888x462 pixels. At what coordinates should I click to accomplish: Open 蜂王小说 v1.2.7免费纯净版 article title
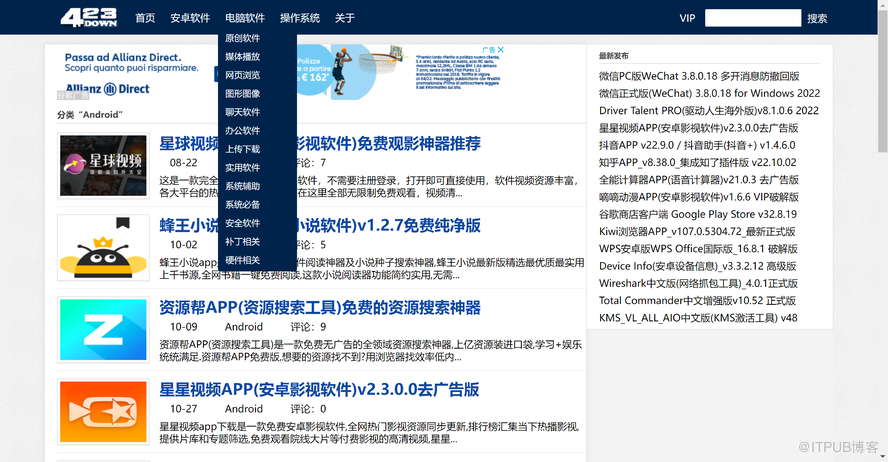(x=320, y=225)
